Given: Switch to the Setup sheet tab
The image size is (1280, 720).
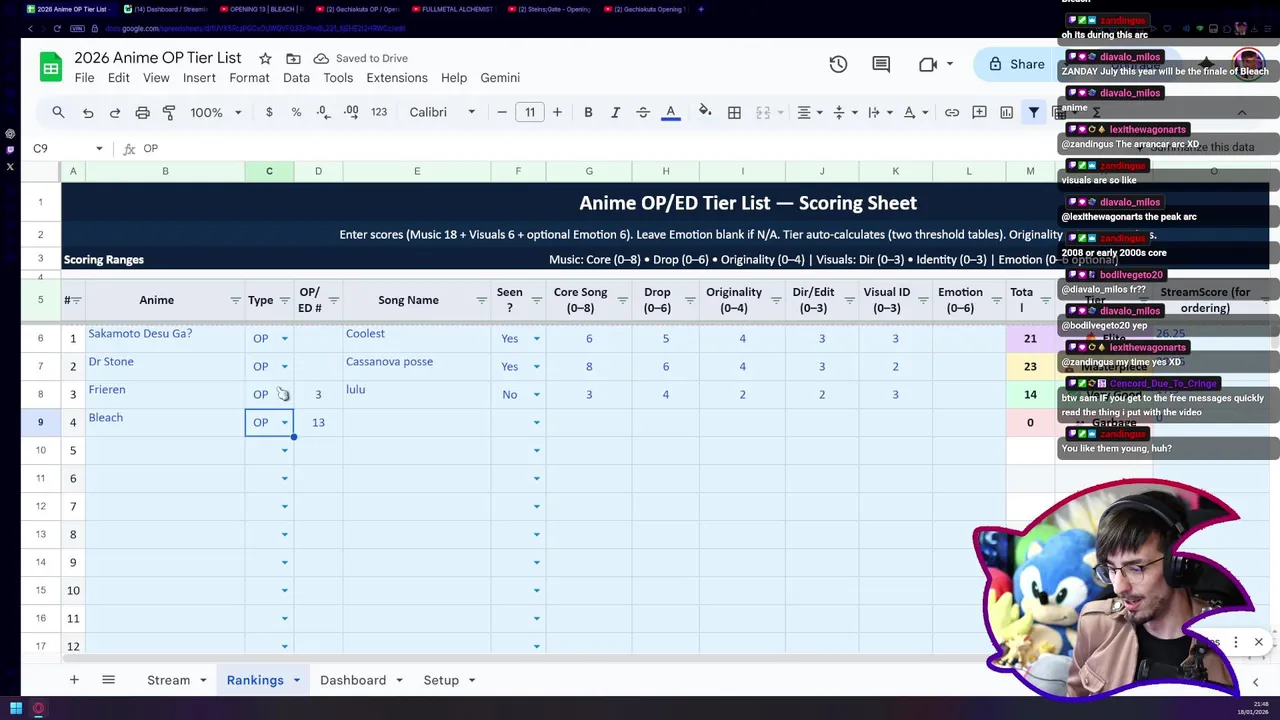Looking at the screenshot, I should 441,680.
